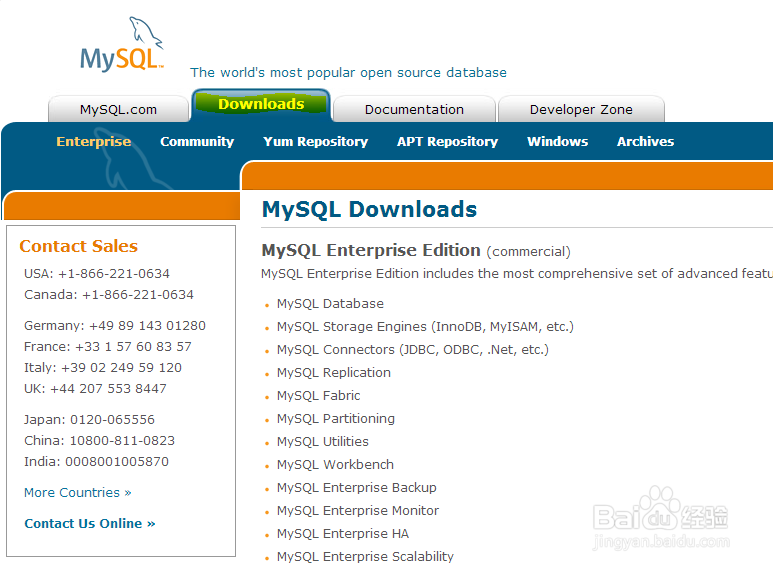Go to the Developer Zone tab
773x568 pixels.
tap(581, 109)
